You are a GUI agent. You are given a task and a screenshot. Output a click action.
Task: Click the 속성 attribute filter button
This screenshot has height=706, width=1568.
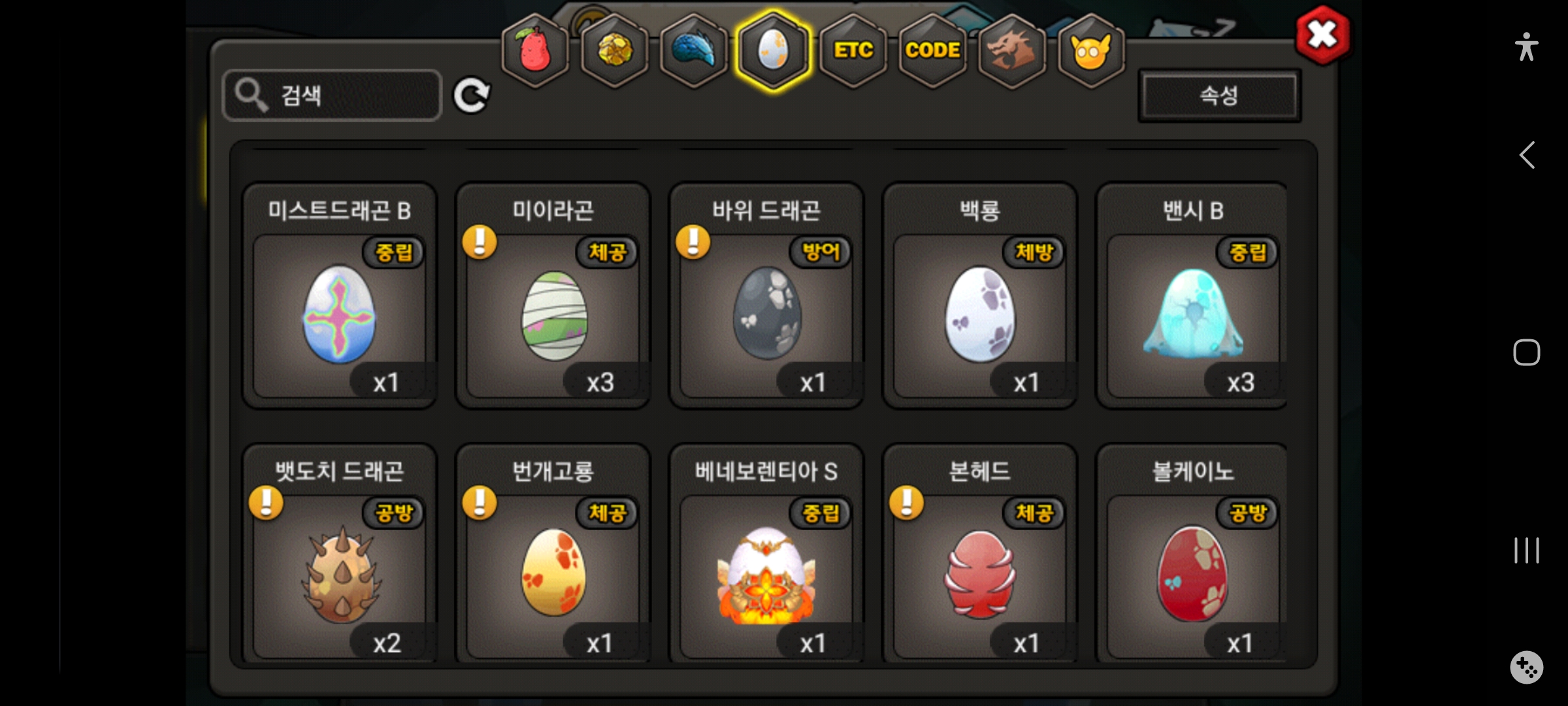coord(1219,96)
